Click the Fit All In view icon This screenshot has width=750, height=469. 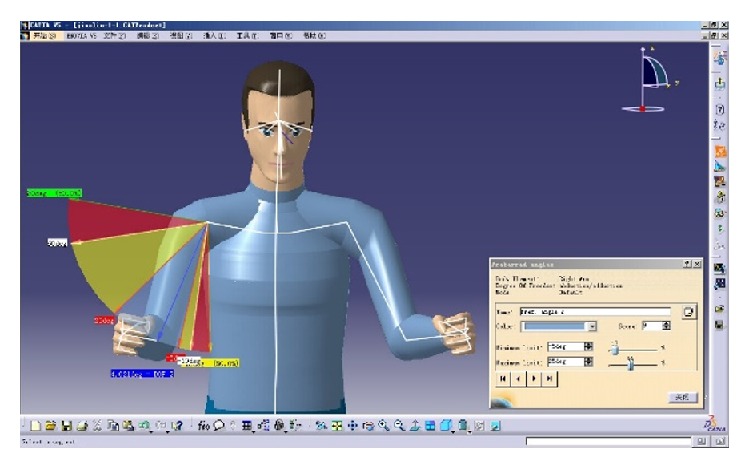point(337,425)
